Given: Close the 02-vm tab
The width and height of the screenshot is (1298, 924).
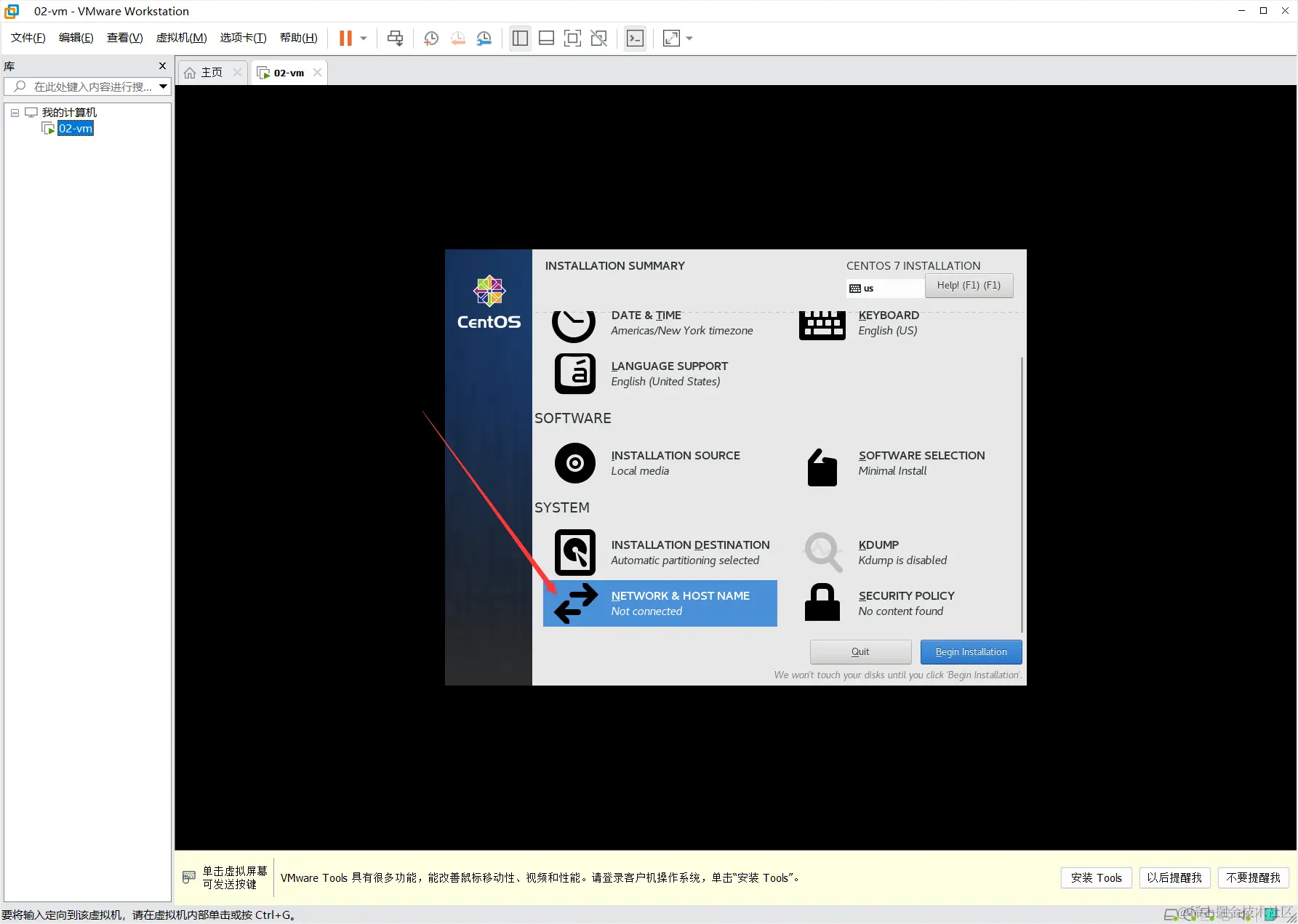Looking at the screenshot, I should 317,73.
